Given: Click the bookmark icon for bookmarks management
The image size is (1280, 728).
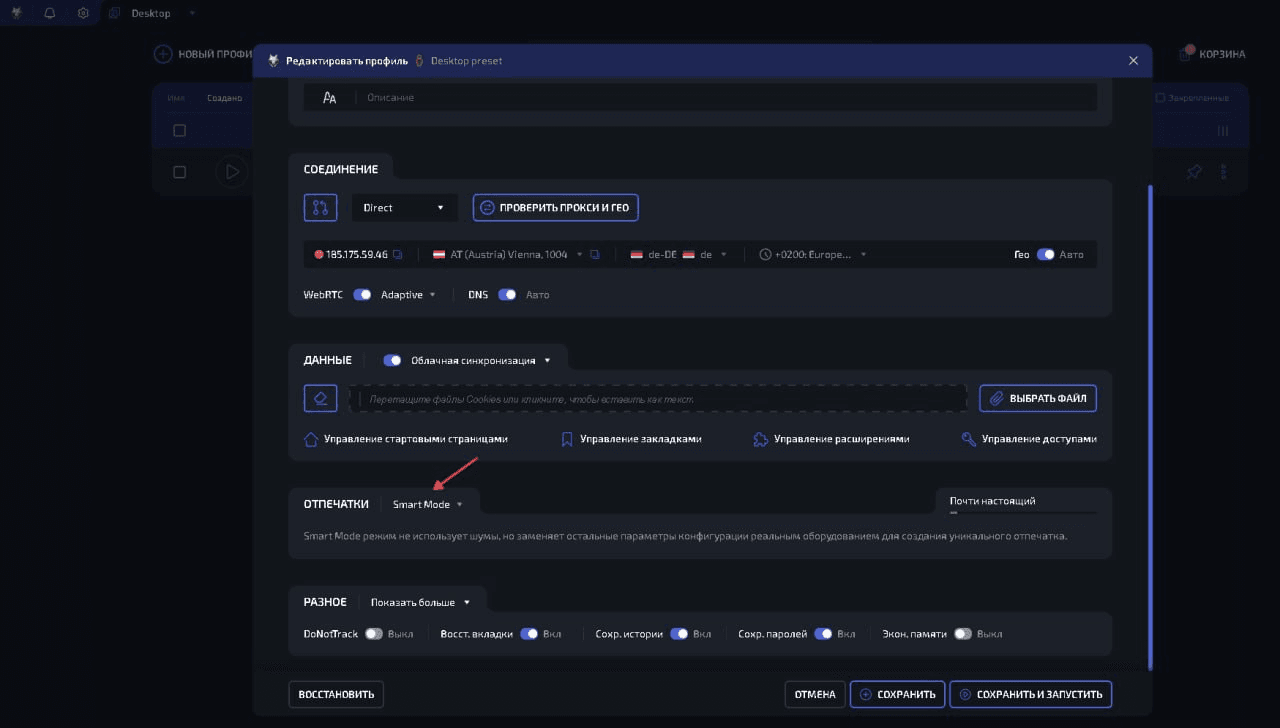Looking at the screenshot, I should coord(567,439).
